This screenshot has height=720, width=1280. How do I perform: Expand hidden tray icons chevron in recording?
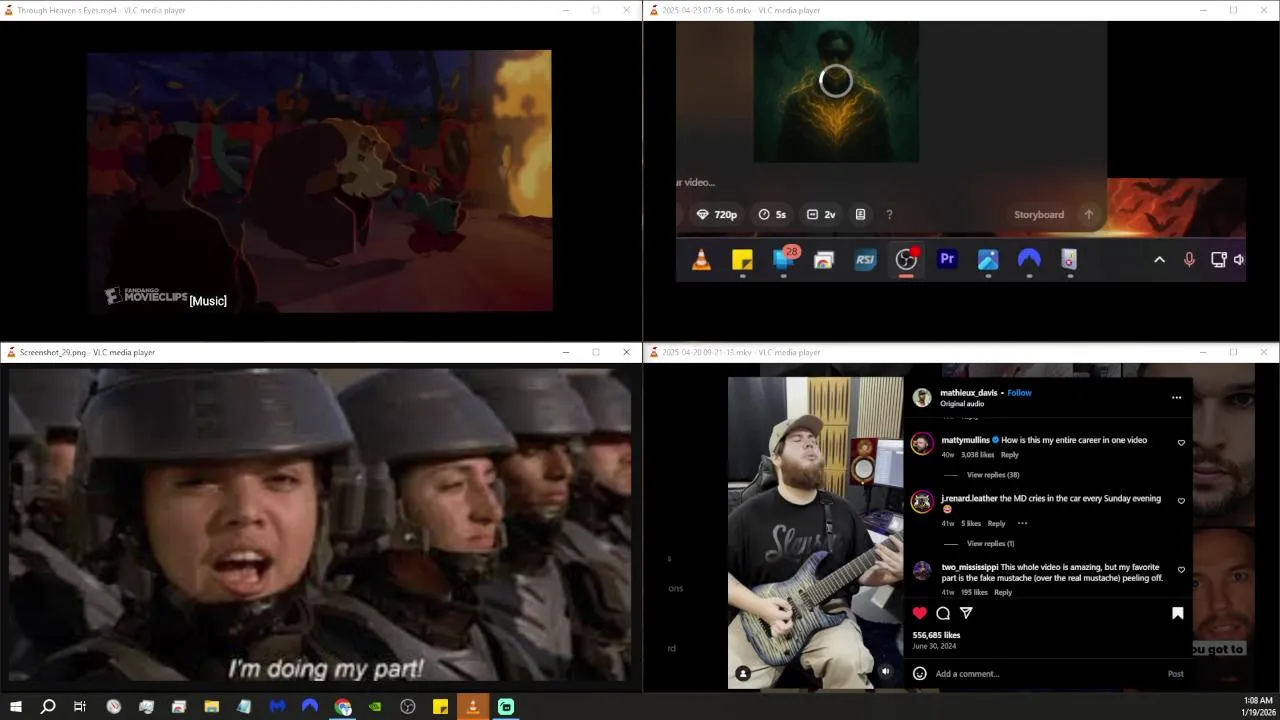[1159, 259]
